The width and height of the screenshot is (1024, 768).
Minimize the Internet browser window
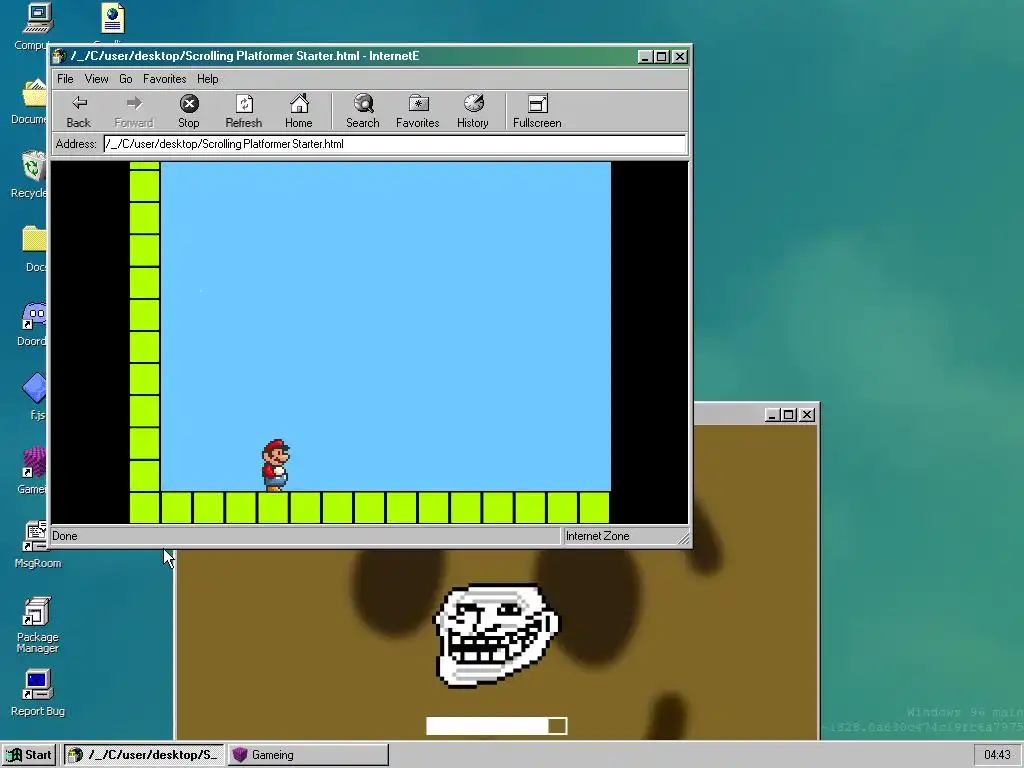click(645, 57)
